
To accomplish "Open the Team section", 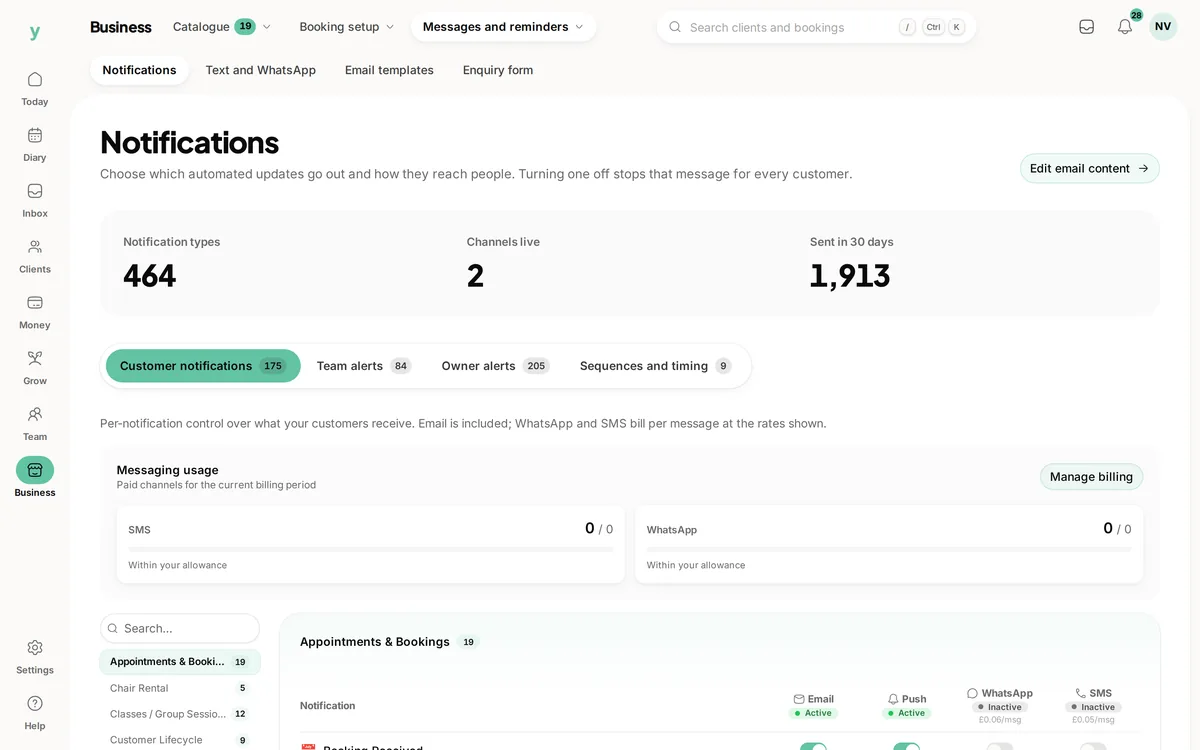I will 35,424.
